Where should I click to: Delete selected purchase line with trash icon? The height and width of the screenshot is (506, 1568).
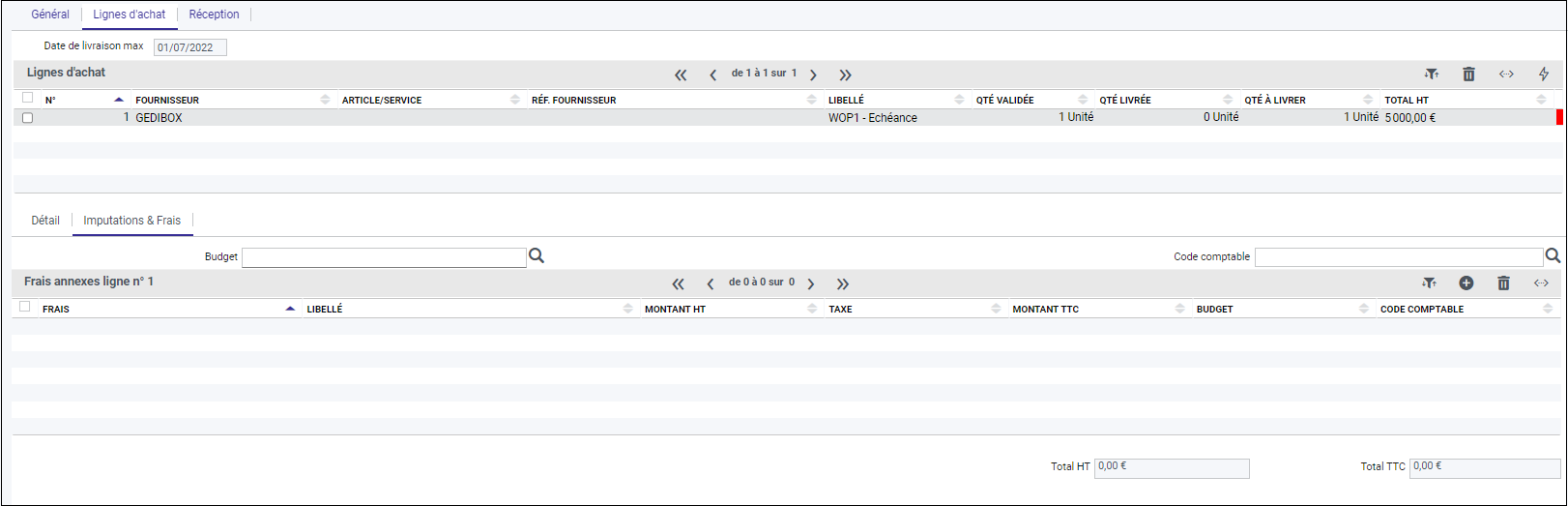click(x=1468, y=74)
